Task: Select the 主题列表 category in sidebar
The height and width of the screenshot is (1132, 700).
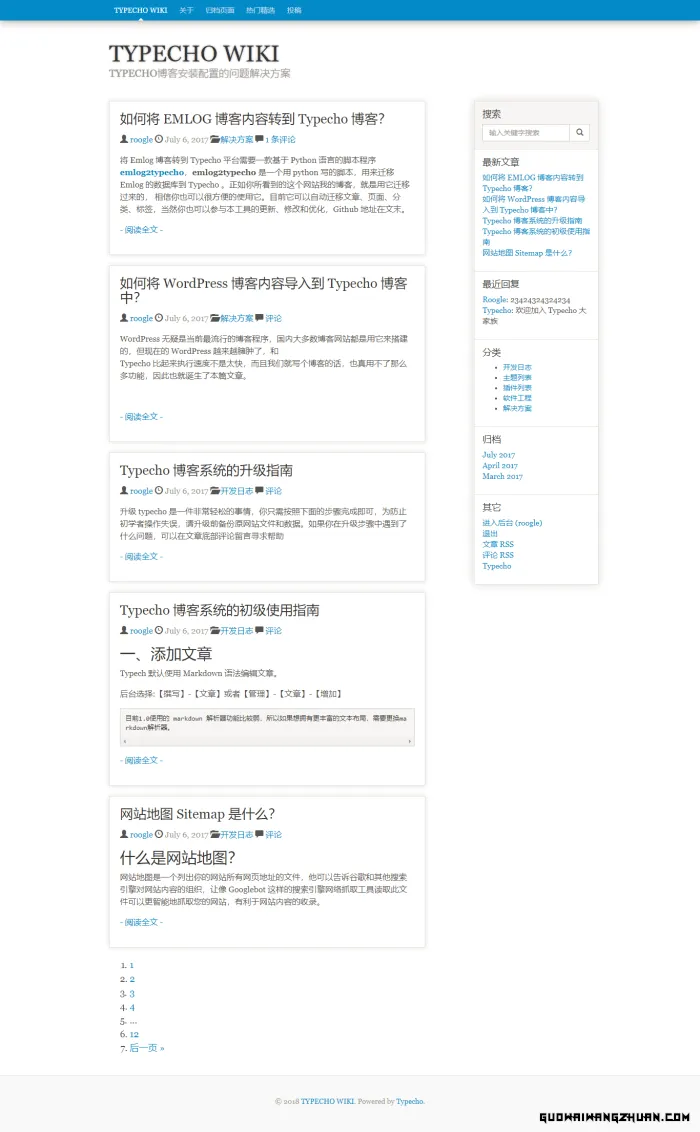Action: [x=517, y=378]
